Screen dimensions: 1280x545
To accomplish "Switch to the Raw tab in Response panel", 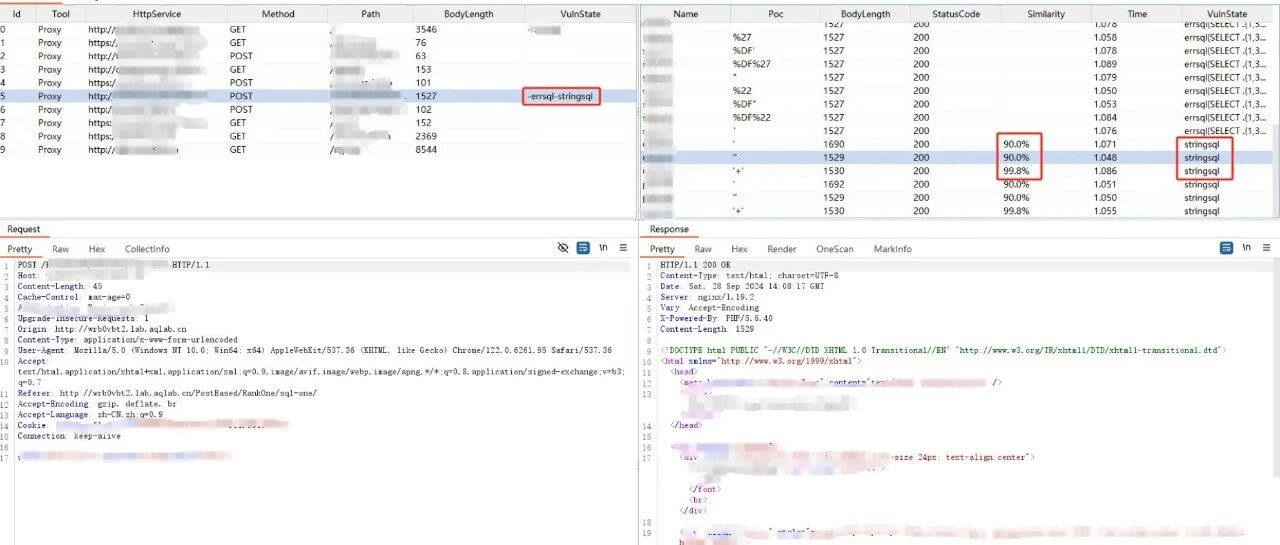I will pyautogui.click(x=704, y=249).
